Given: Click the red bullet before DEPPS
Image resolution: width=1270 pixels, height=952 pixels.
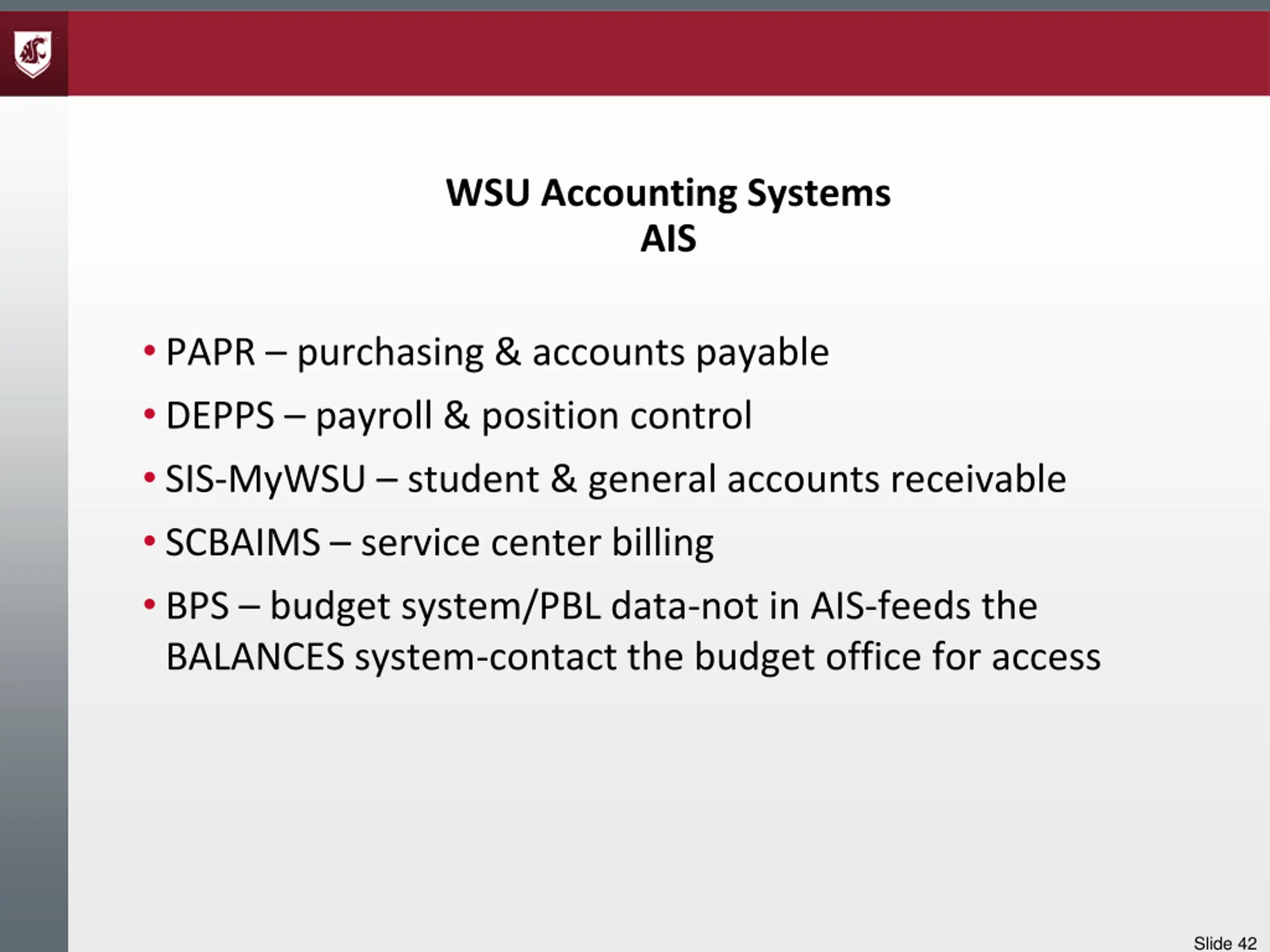Looking at the screenshot, I should pyautogui.click(x=150, y=414).
